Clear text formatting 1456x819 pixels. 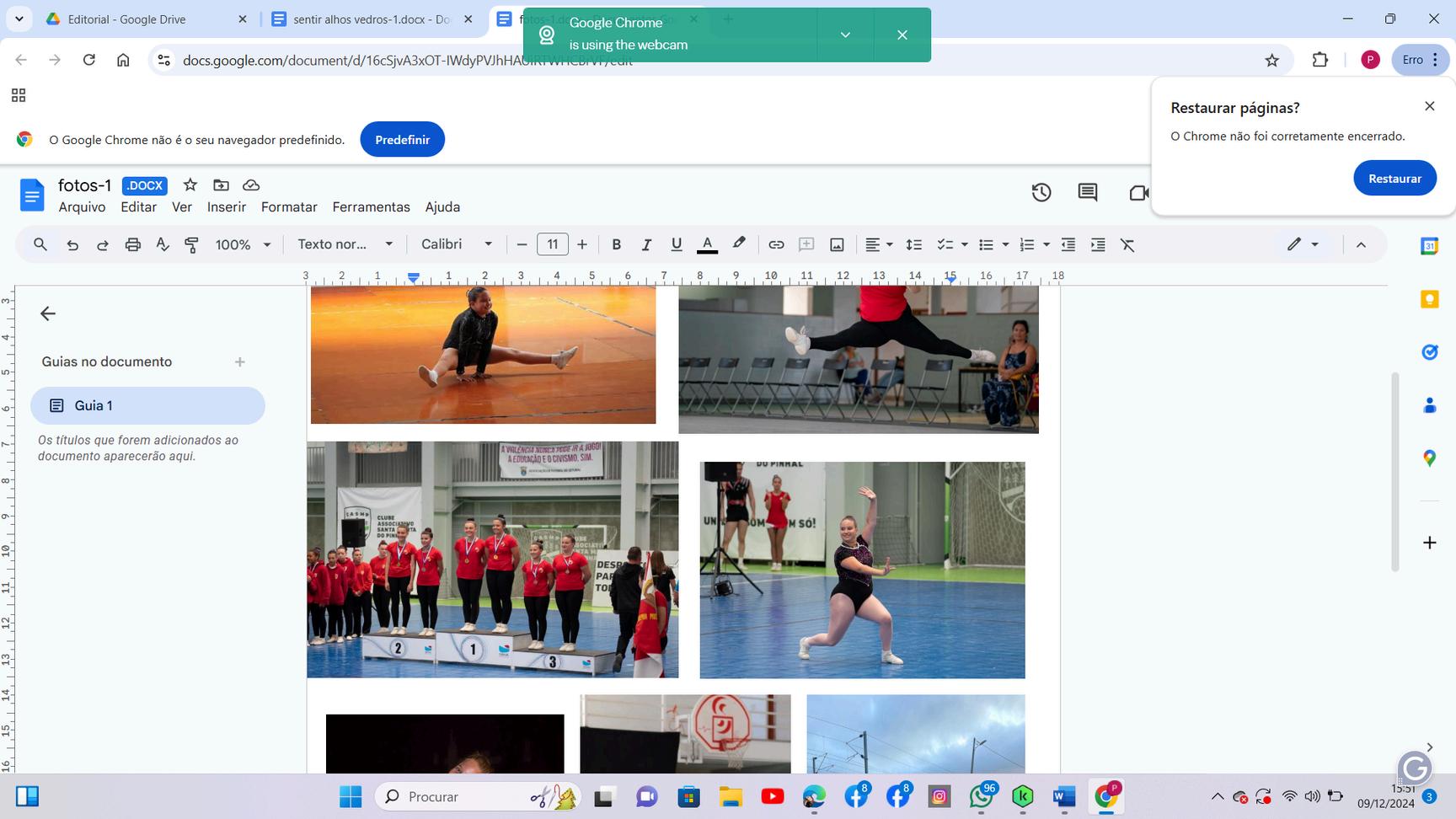point(1127,244)
